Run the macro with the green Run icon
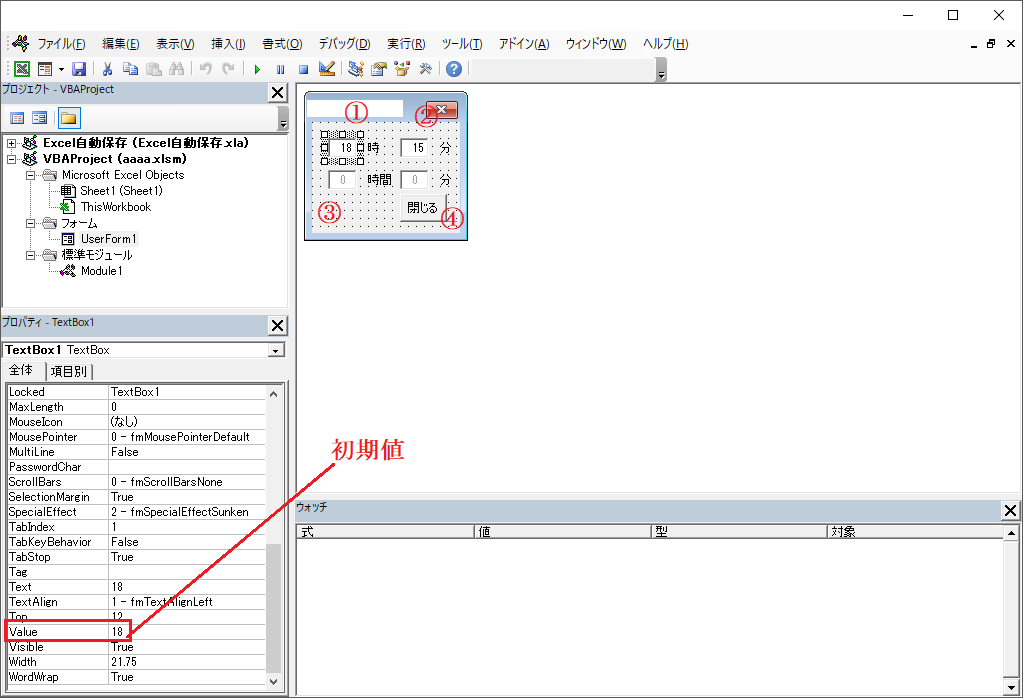1023x698 pixels. [257, 69]
